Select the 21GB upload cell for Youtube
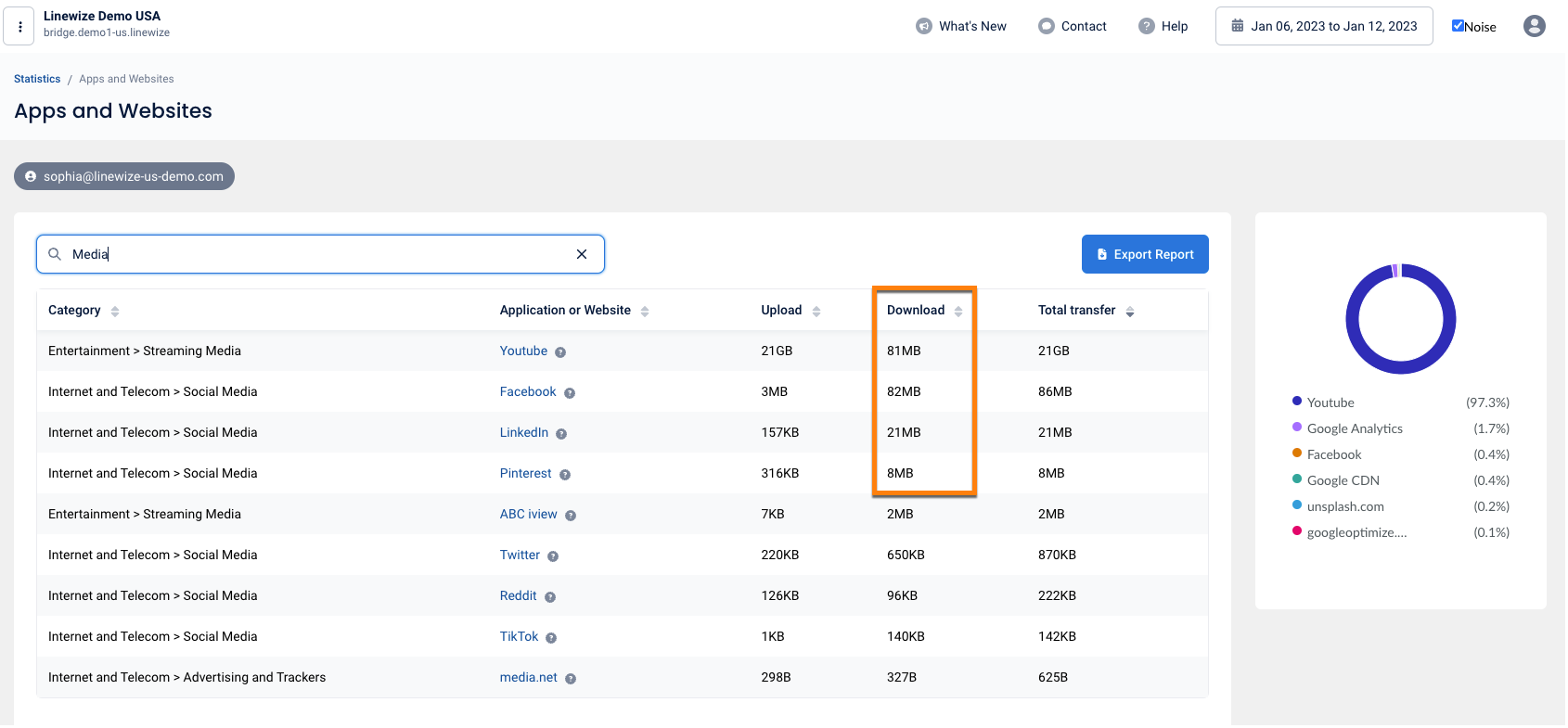 pyautogui.click(x=777, y=351)
